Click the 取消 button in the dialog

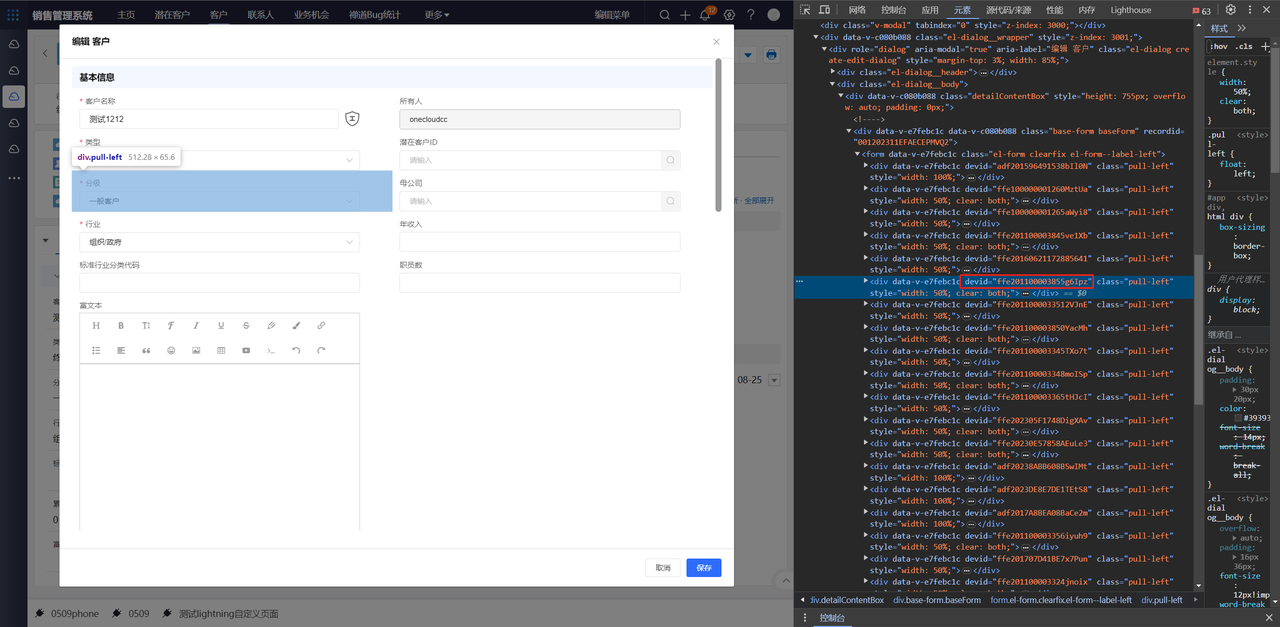[x=663, y=568]
